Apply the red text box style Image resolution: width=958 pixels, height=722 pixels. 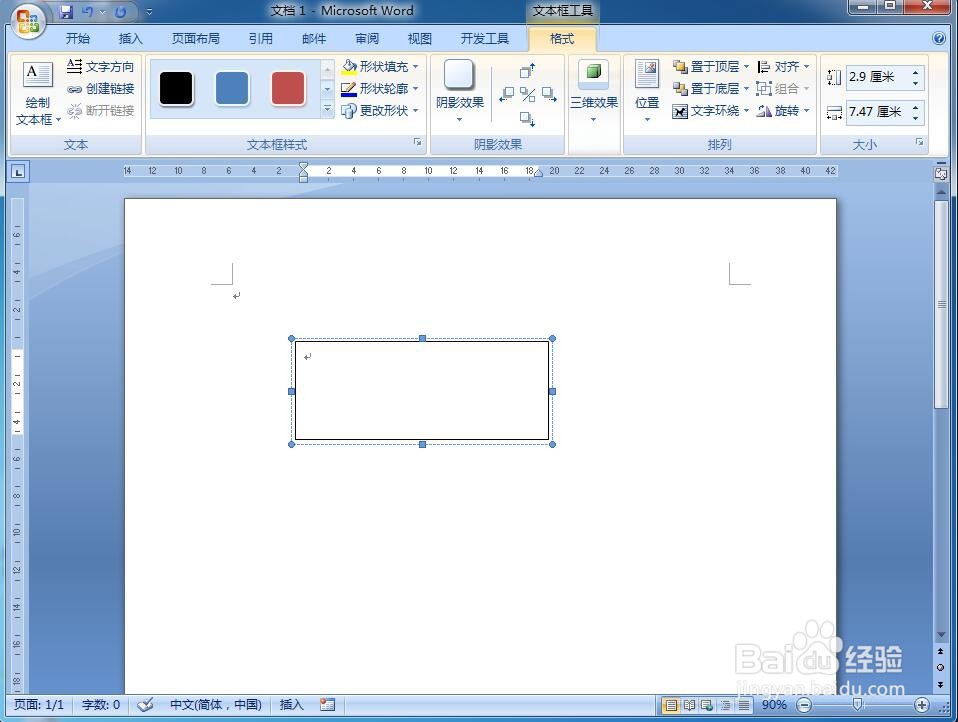[x=288, y=89]
